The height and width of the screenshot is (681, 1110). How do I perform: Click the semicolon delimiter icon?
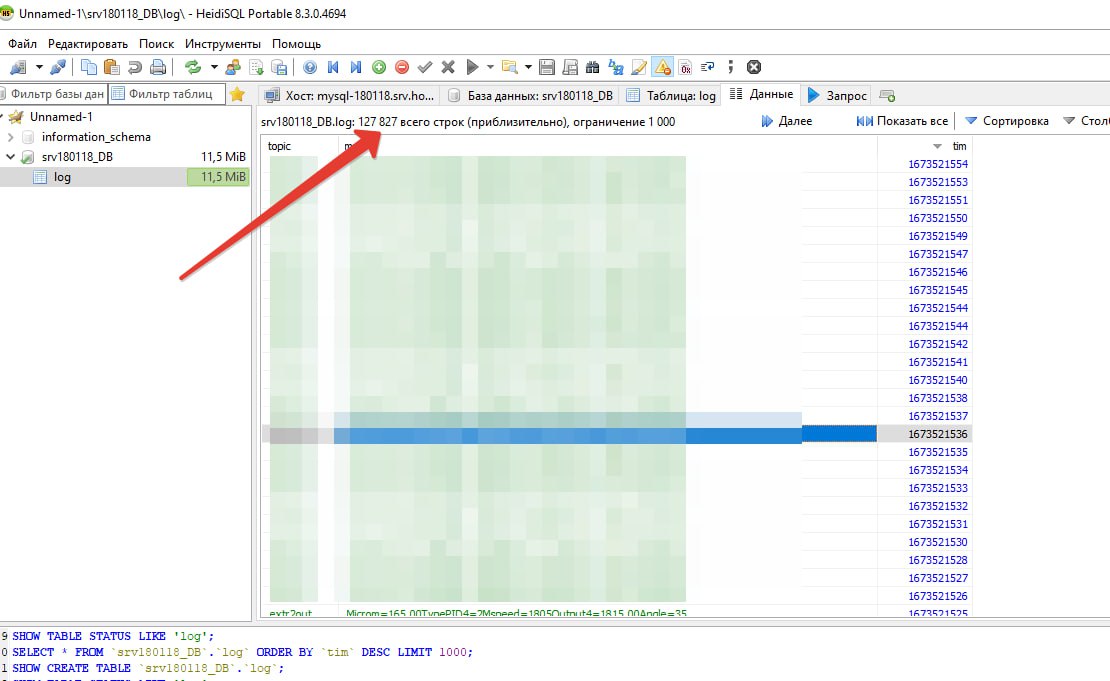coord(730,67)
